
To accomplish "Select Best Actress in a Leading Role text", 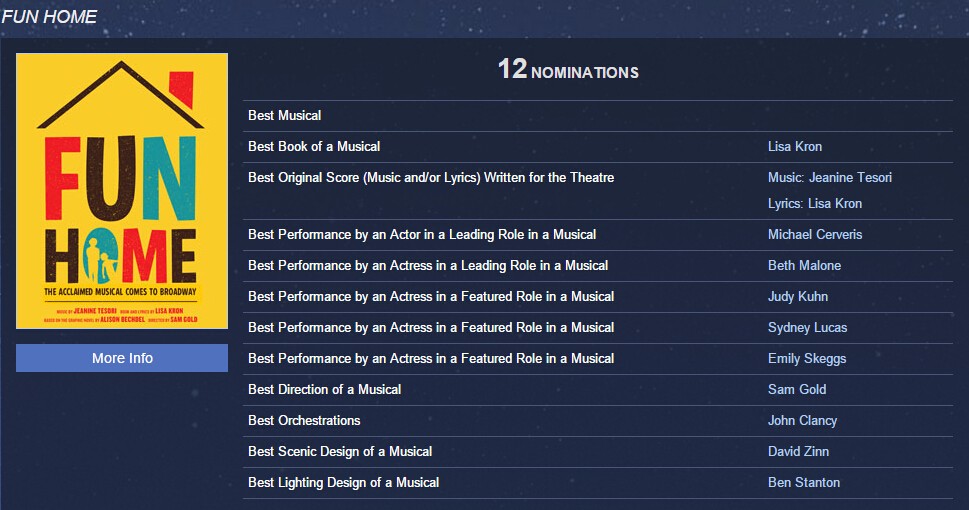I will point(428,265).
